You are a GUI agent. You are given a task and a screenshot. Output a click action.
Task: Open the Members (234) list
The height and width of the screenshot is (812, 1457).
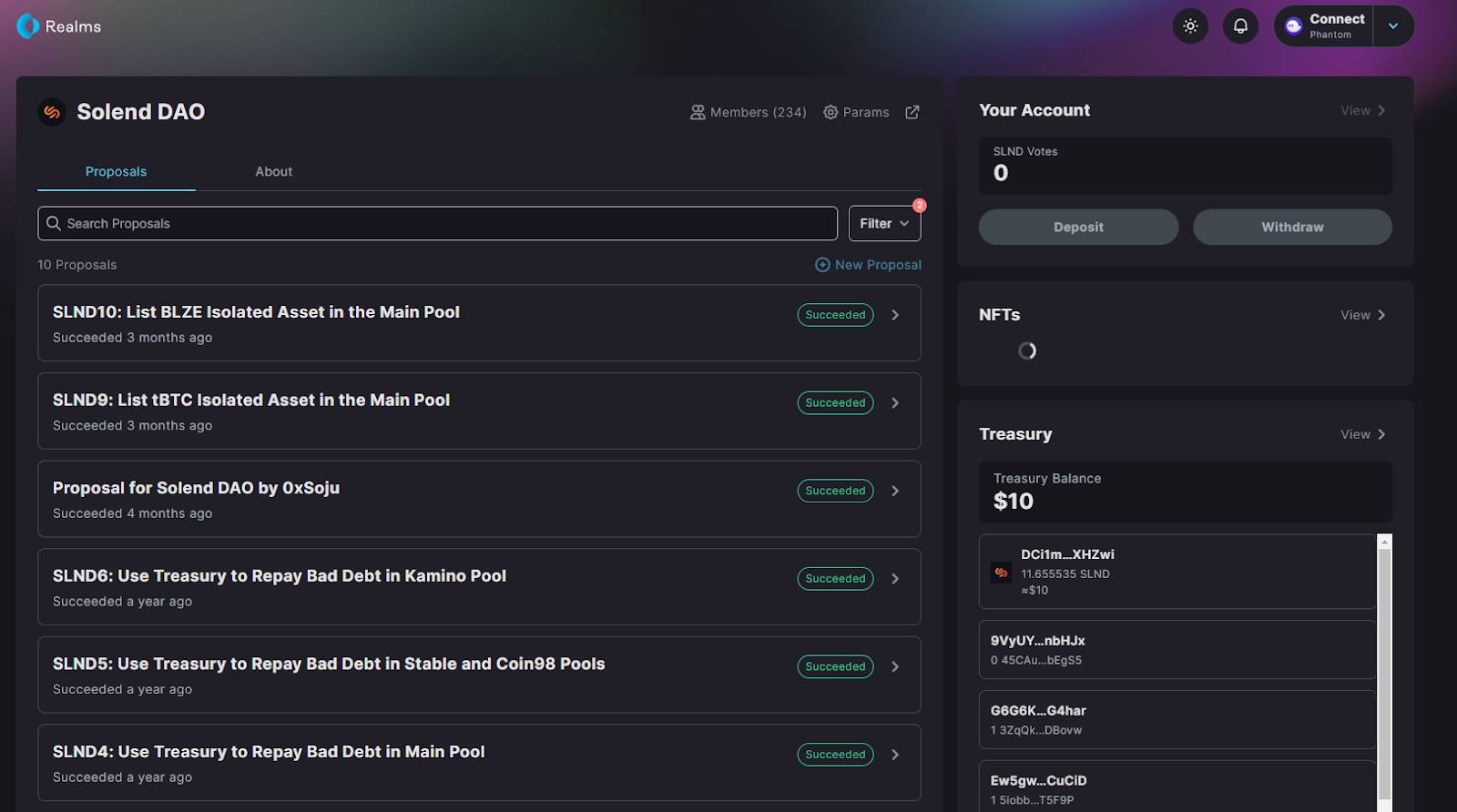pyautogui.click(x=749, y=112)
